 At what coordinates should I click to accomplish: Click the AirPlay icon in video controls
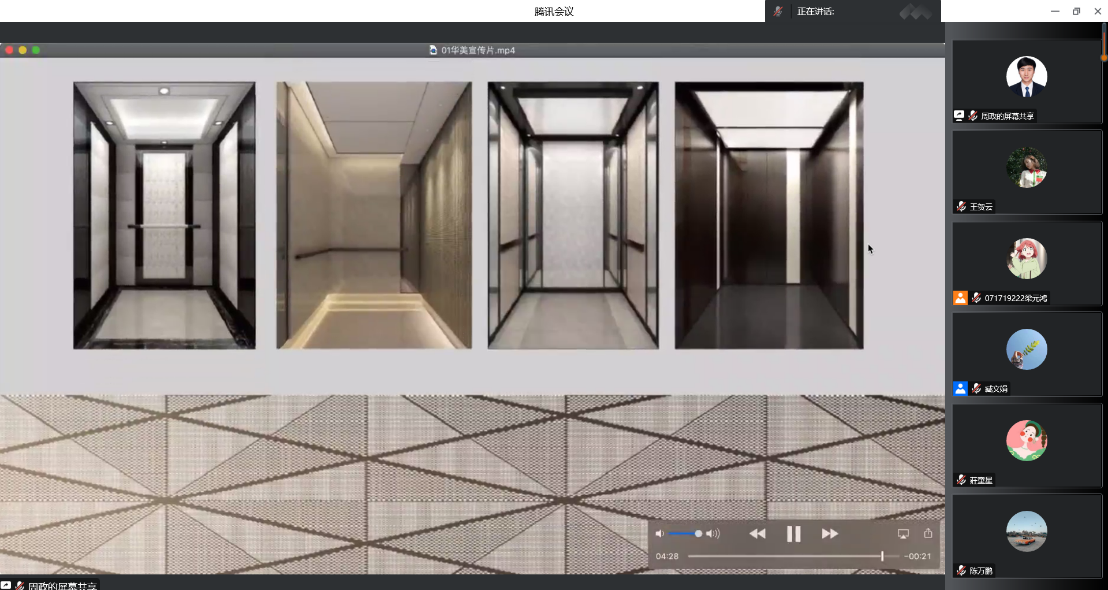tap(903, 534)
